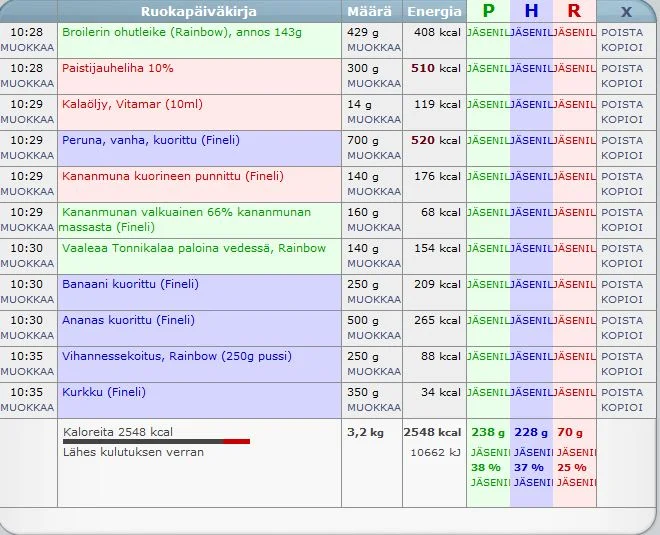Click the Ruokapäiväkirja table header
This screenshot has width=660, height=535.
pyautogui.click(x=198, y=11)
